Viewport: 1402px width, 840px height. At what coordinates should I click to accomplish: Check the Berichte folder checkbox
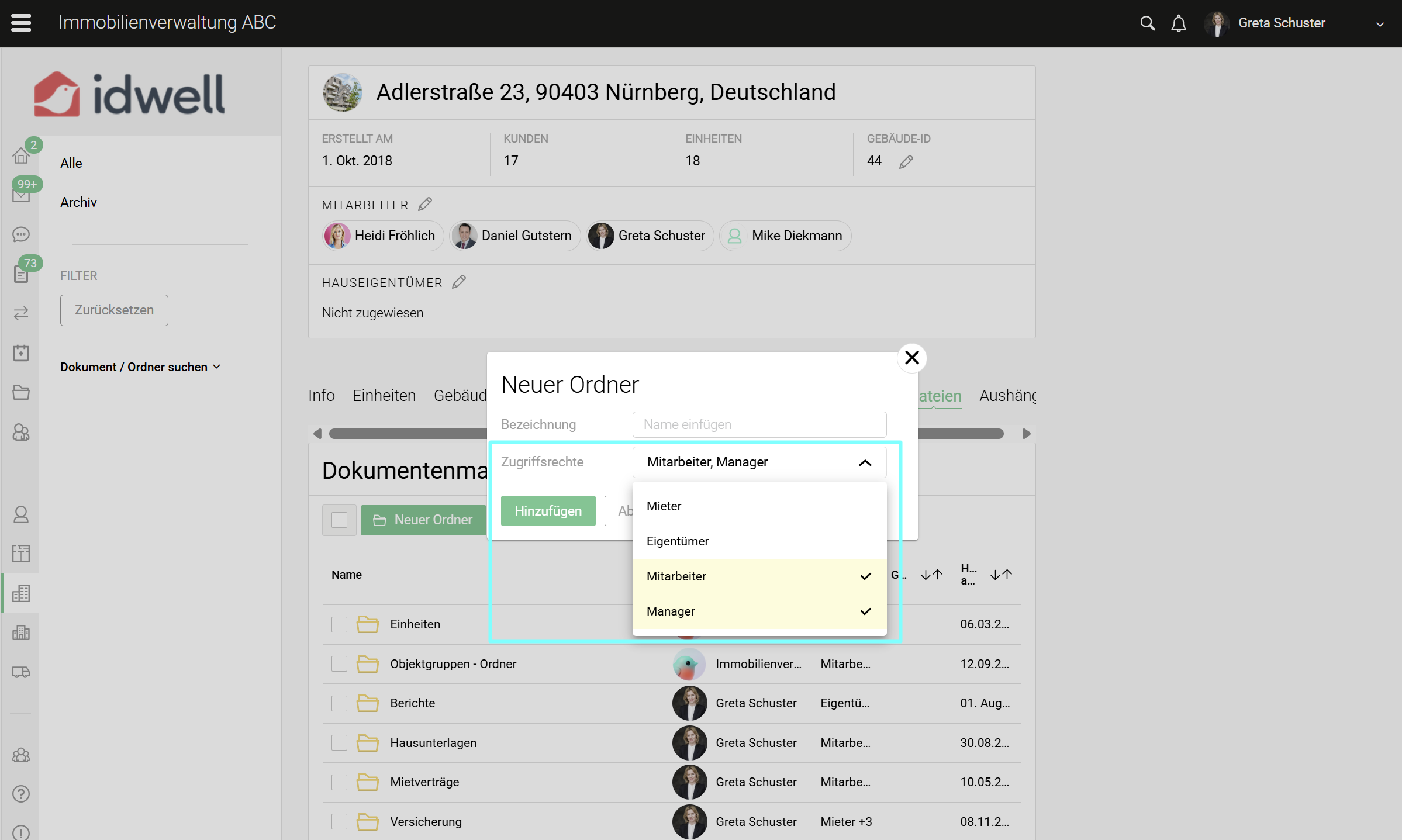click(339, 703)
